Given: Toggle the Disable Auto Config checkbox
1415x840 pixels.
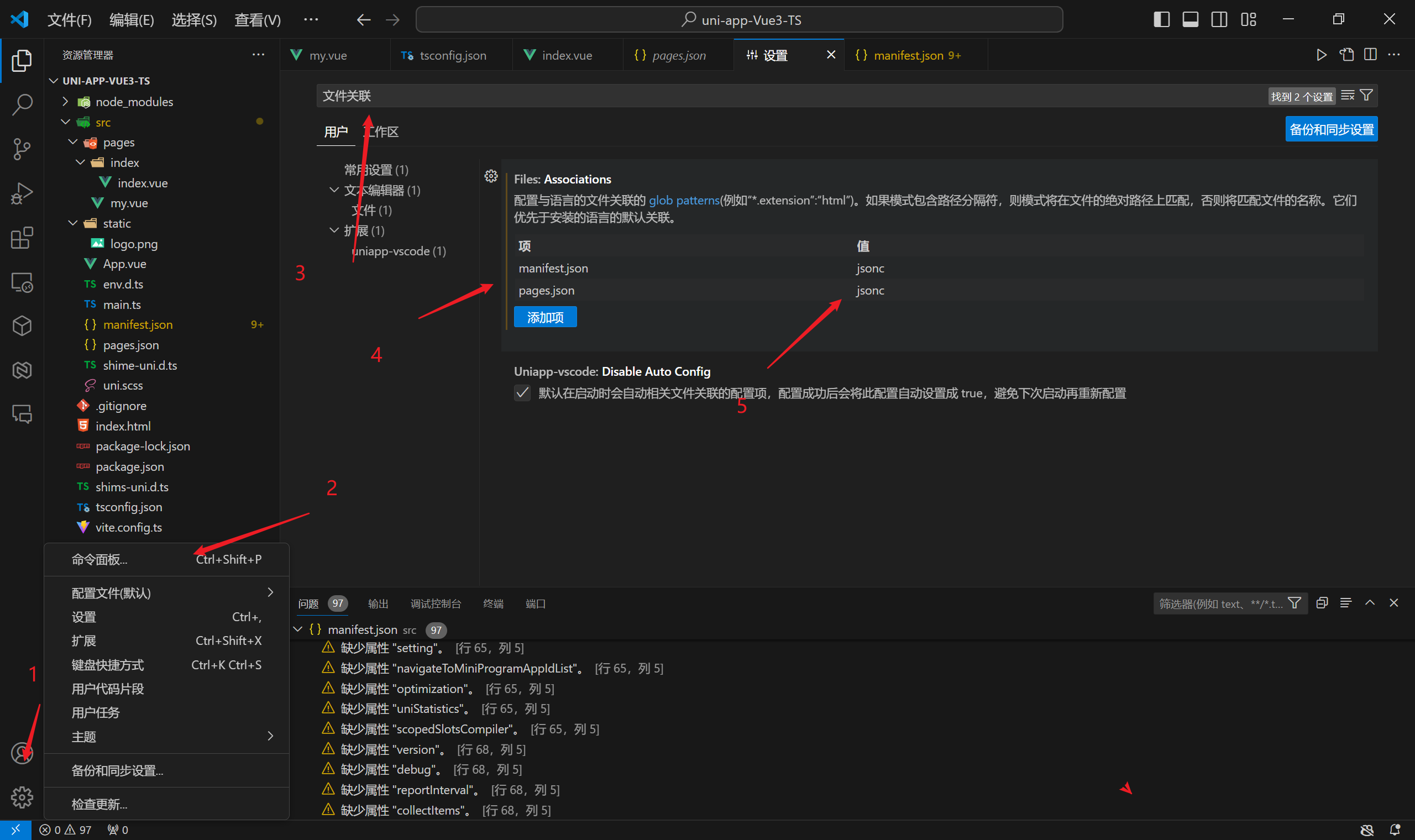Looking at the screenshot, I should click(522, 393).
